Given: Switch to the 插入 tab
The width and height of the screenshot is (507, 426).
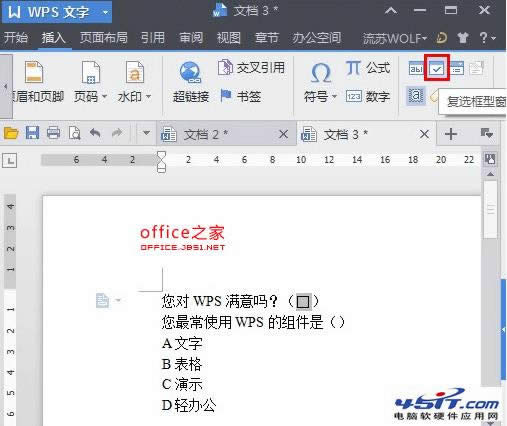Looking at the screenshot, I should coord(54,38).
